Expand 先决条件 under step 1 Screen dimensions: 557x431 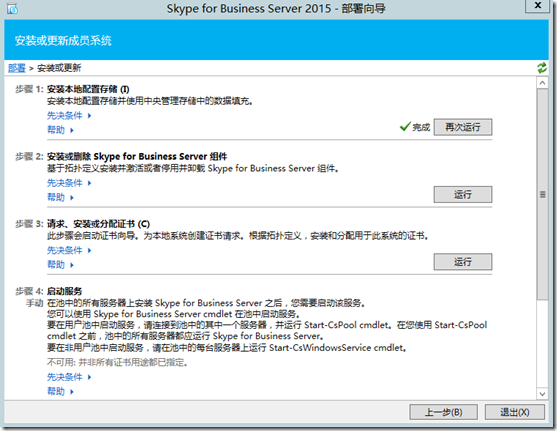coord(69,115)
